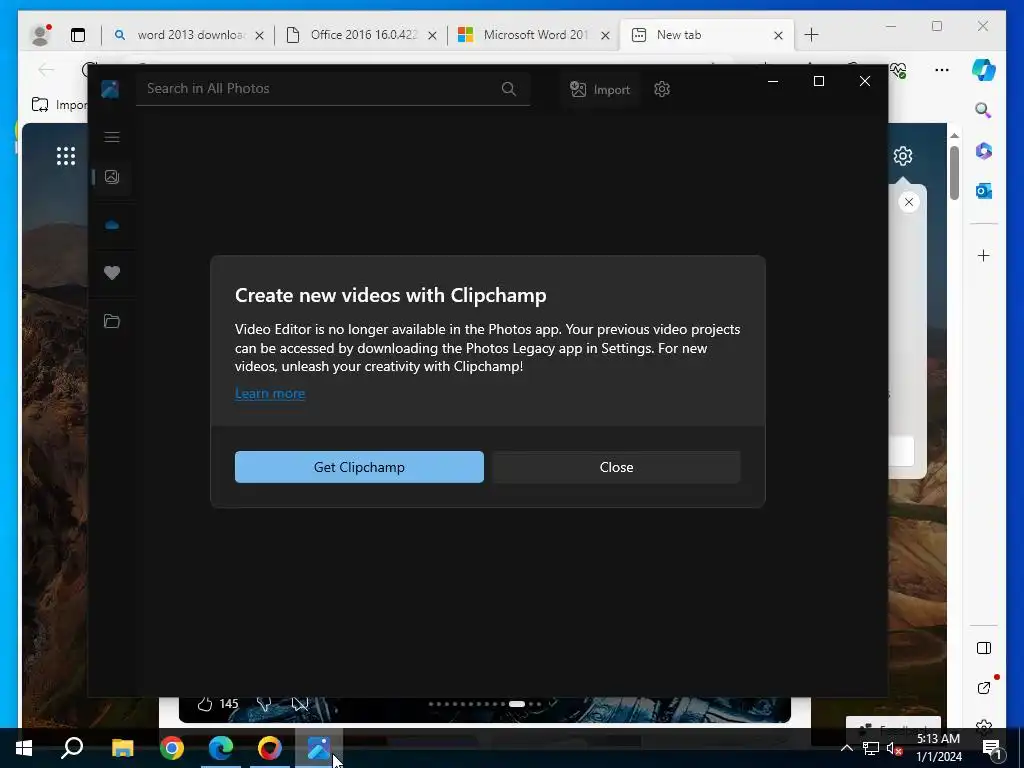
Task: Select the active carousel indicator pill
Action: click(517, 704)
